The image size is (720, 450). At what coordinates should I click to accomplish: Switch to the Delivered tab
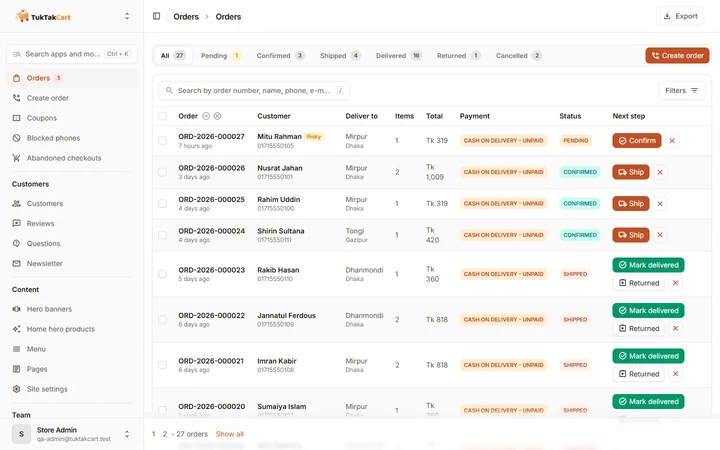[398, 56]
